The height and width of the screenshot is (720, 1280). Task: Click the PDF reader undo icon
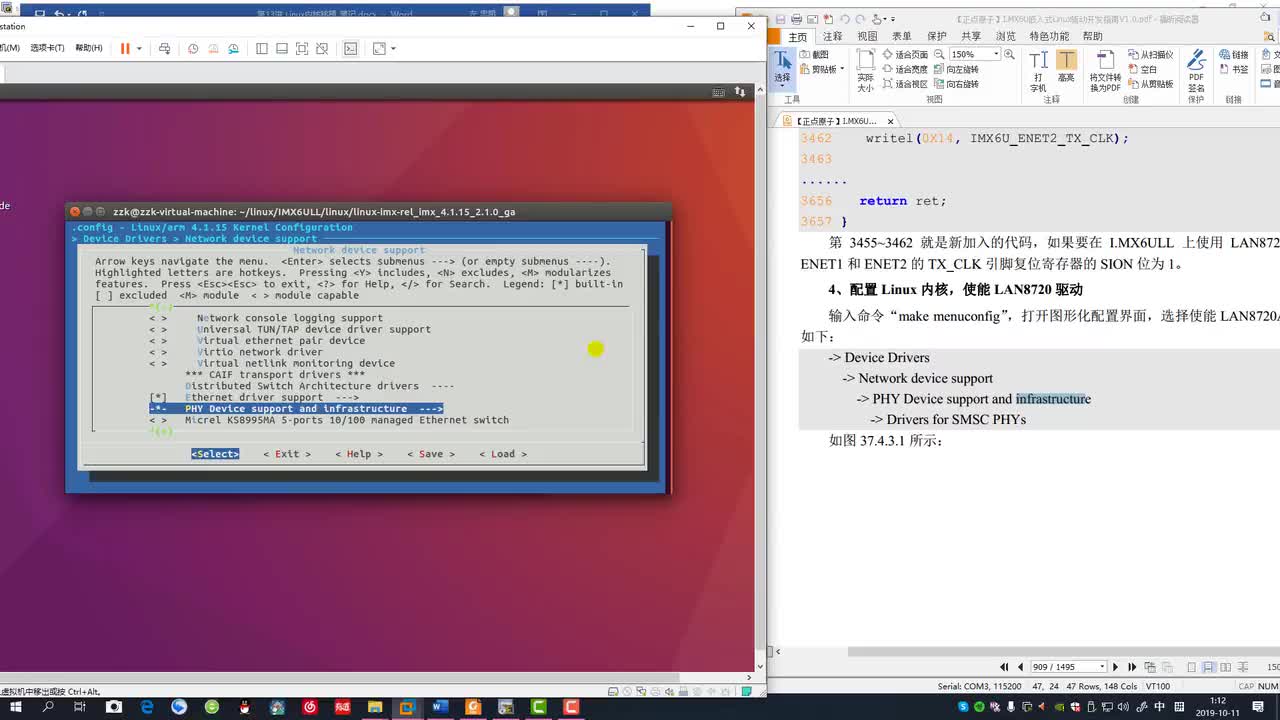pyautogui.click(x=845, y=19)
